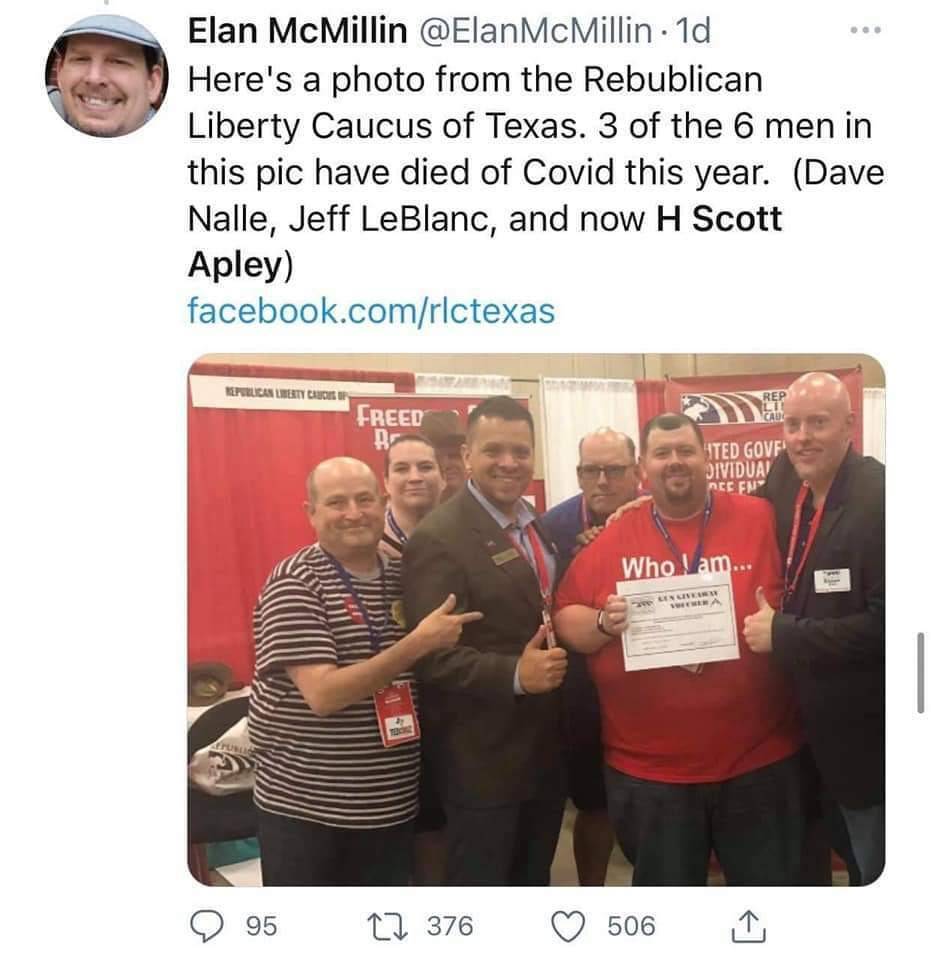Open the 1d timestamp permalink
Viewport: 931px width, 960px height.
pyautogui.click(x=692, y=31)
